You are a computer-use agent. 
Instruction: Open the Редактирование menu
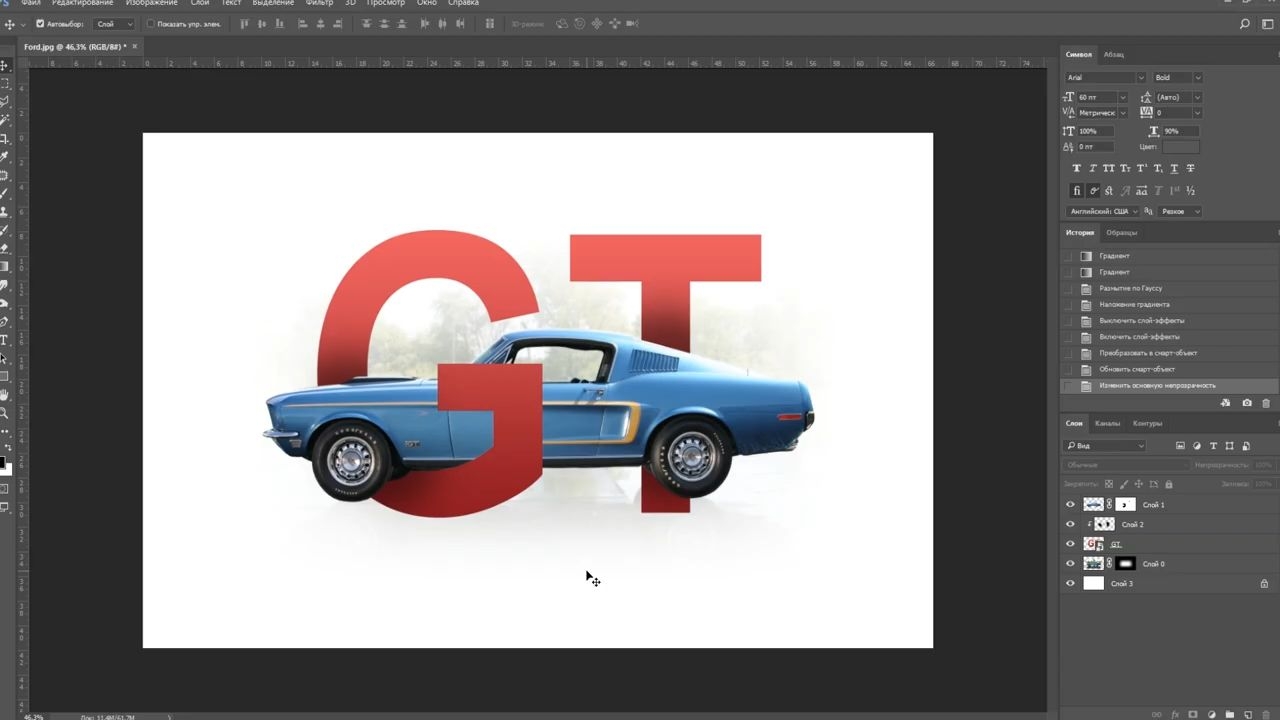83,3
